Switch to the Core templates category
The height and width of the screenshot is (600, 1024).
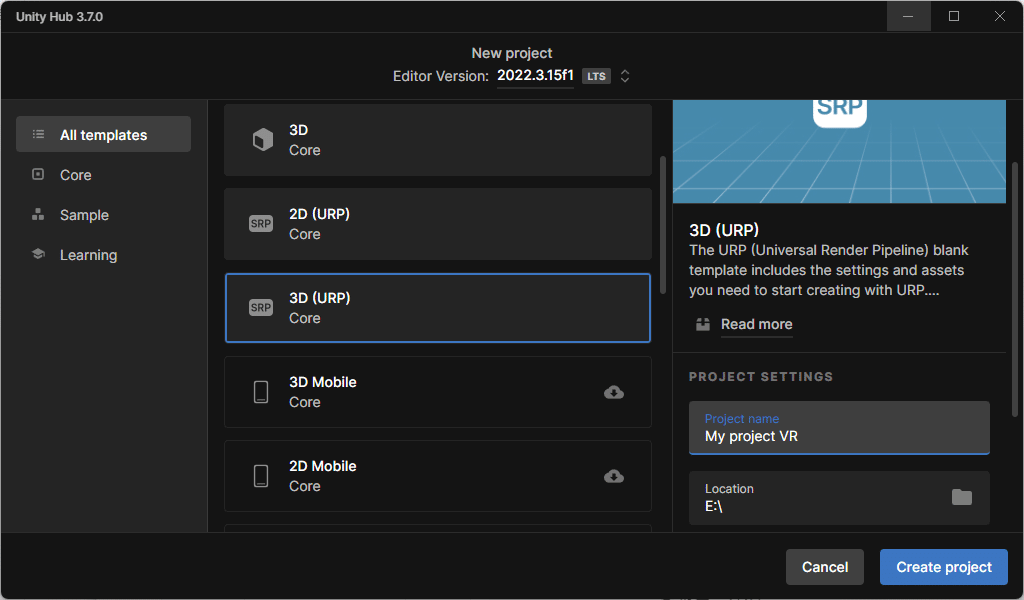75,175
